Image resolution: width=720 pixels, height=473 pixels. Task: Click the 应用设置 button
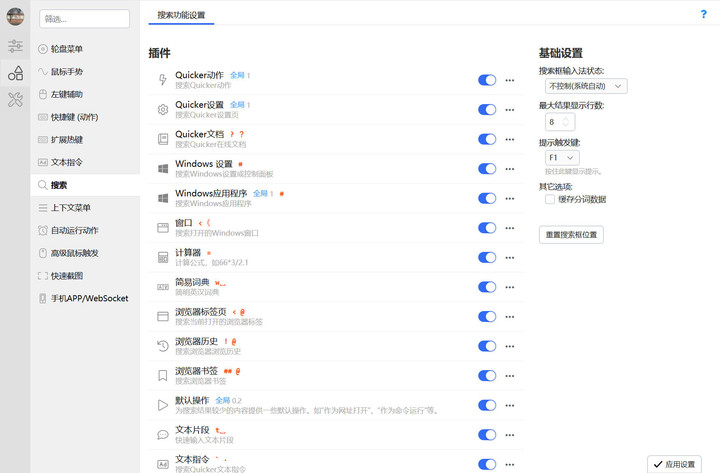674,464
